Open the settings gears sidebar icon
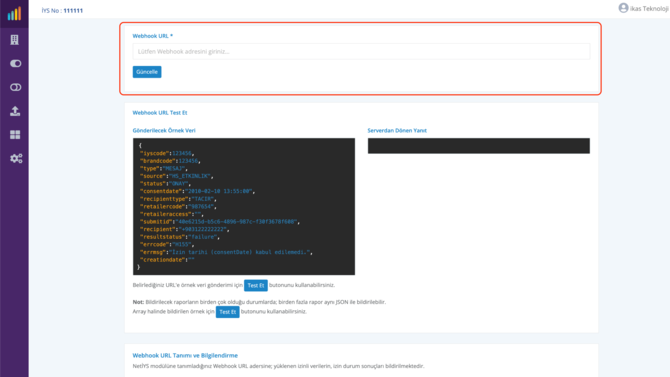Viewport: 670px width, 377px height. point(16,159)
